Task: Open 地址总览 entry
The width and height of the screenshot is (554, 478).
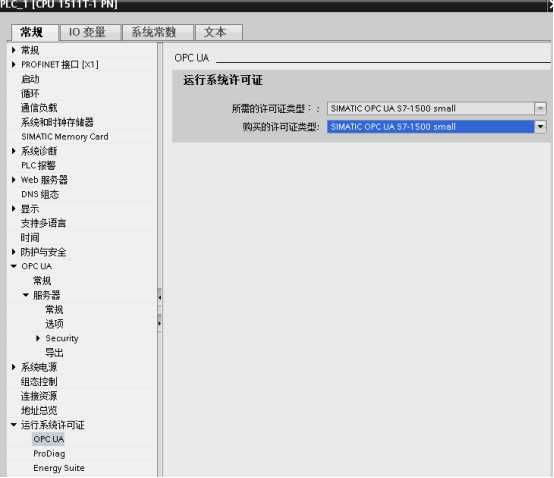Action: tap(39, 411)
